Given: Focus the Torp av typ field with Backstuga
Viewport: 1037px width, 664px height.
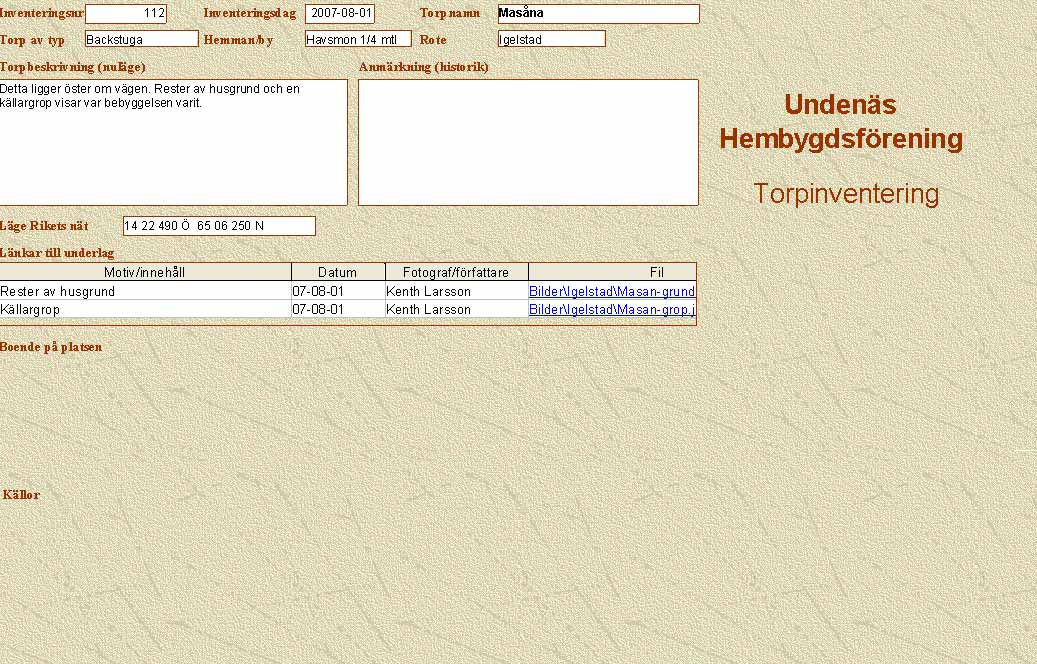Looking at the screenshot, I should point(141,39).
